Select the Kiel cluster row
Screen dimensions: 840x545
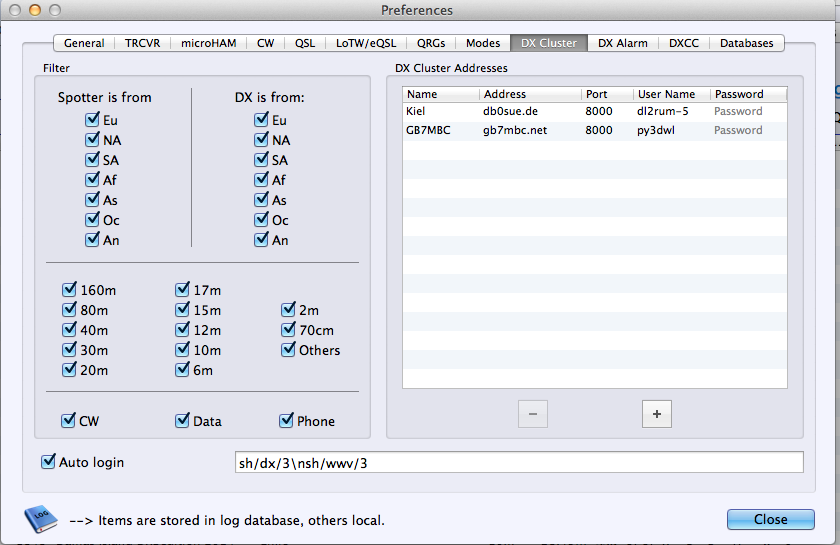pos(440,111)
